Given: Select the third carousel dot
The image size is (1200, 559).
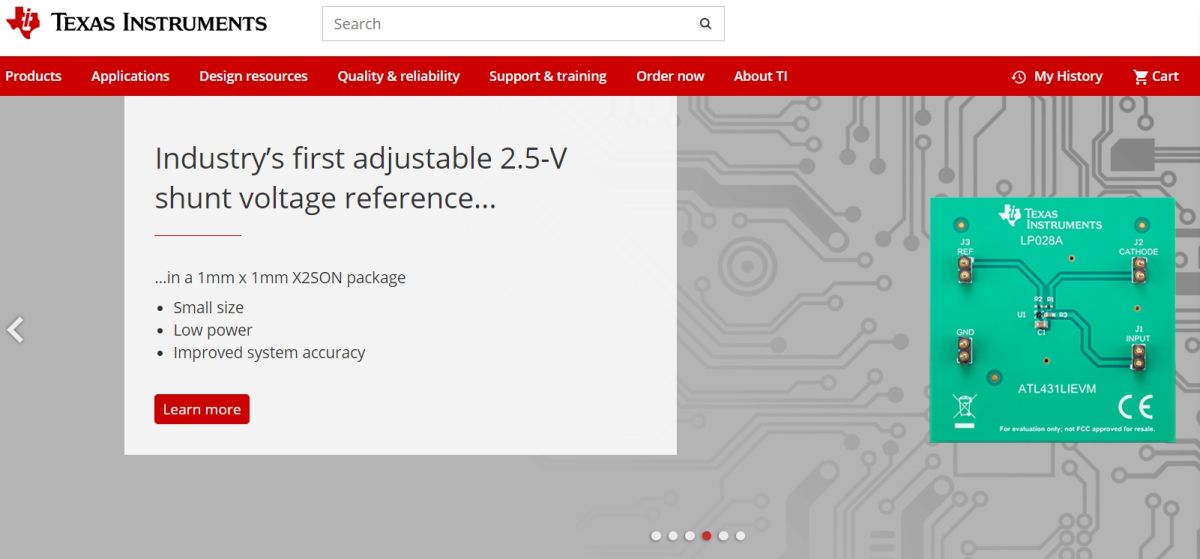Looking at the screenshot, I should point(690,536).
